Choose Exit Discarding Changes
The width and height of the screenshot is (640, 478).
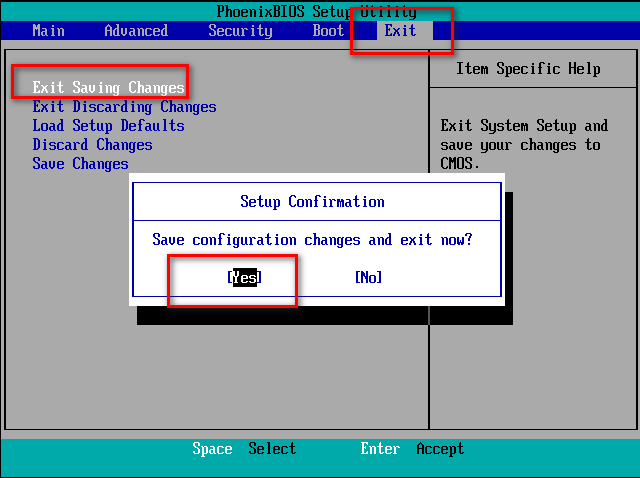pyautogui.click(x=124, y=107)
